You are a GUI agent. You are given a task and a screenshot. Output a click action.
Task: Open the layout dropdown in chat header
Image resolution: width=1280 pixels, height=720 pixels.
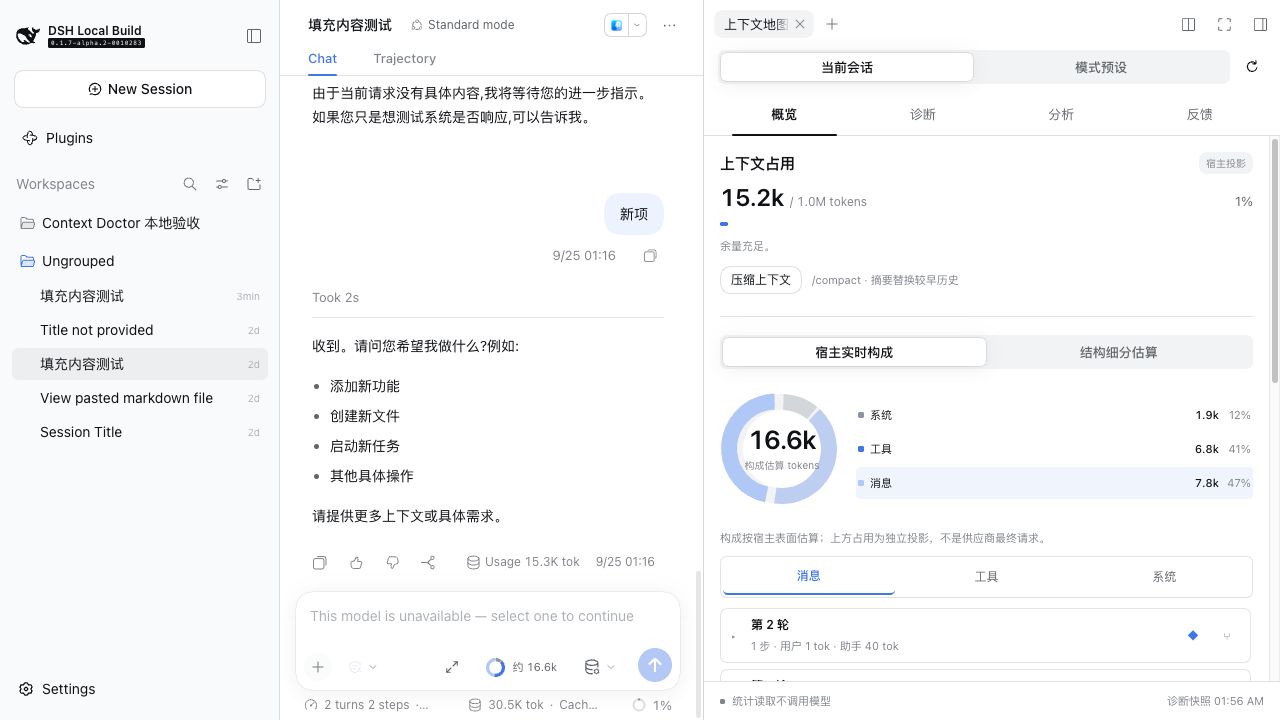637,25
